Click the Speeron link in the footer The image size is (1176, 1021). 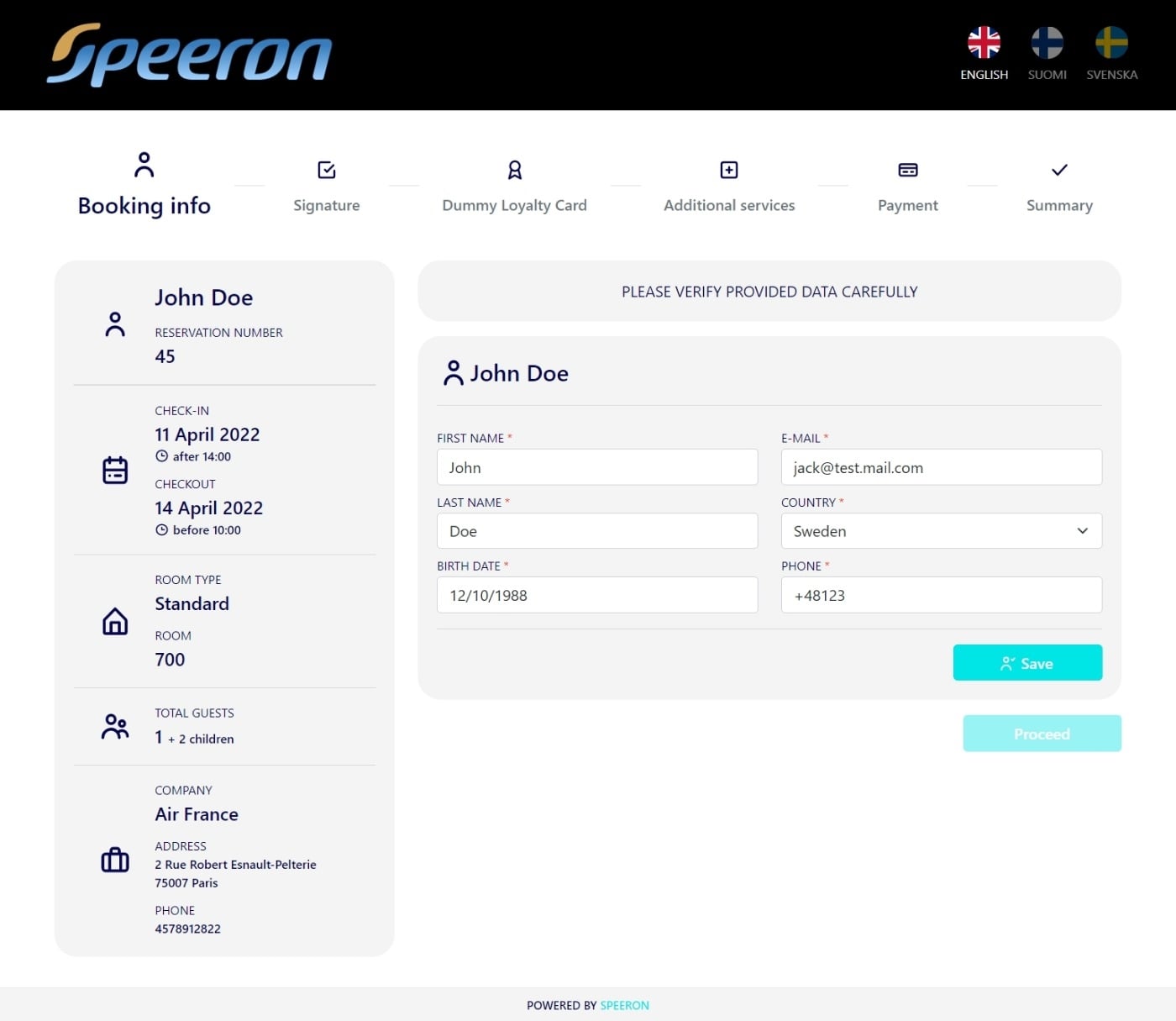624,1005
